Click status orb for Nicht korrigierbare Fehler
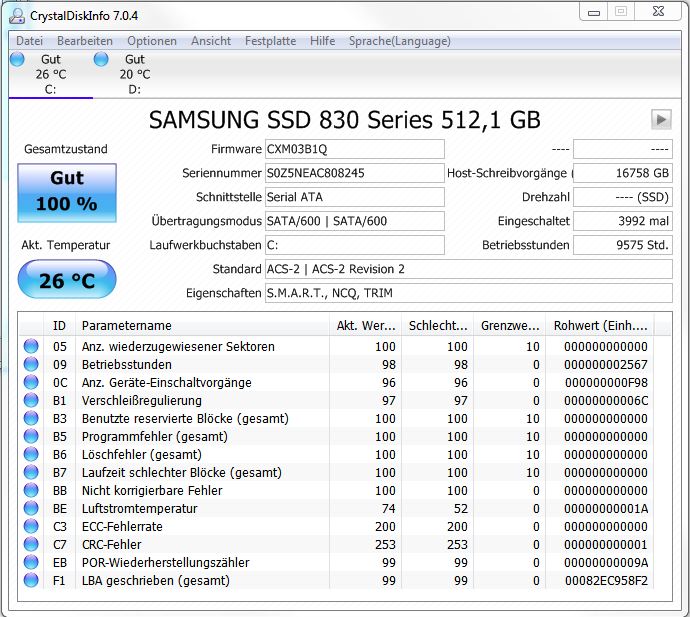This screenshot has height=617, width=690. pyautogui.click(x=31, y=490)
